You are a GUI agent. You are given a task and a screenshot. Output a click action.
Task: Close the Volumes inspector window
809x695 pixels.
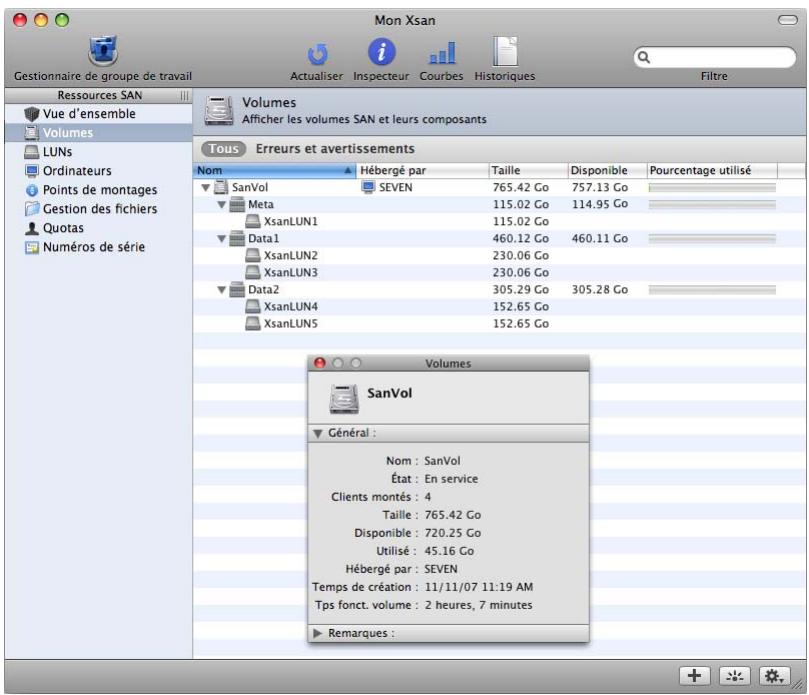pyautogui.click(x=320, y=364)
